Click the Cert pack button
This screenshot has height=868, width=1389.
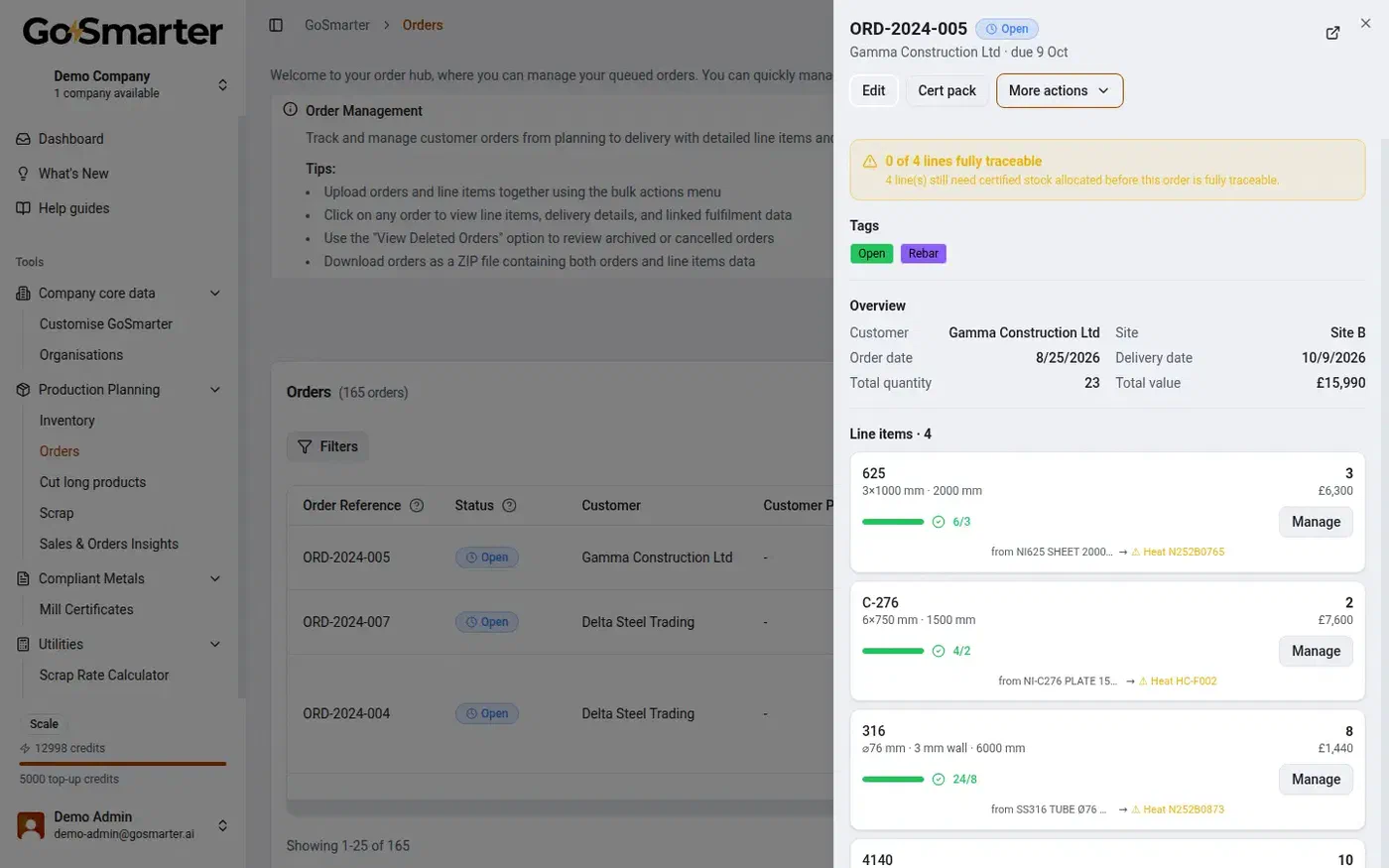(x=947, y=90)
